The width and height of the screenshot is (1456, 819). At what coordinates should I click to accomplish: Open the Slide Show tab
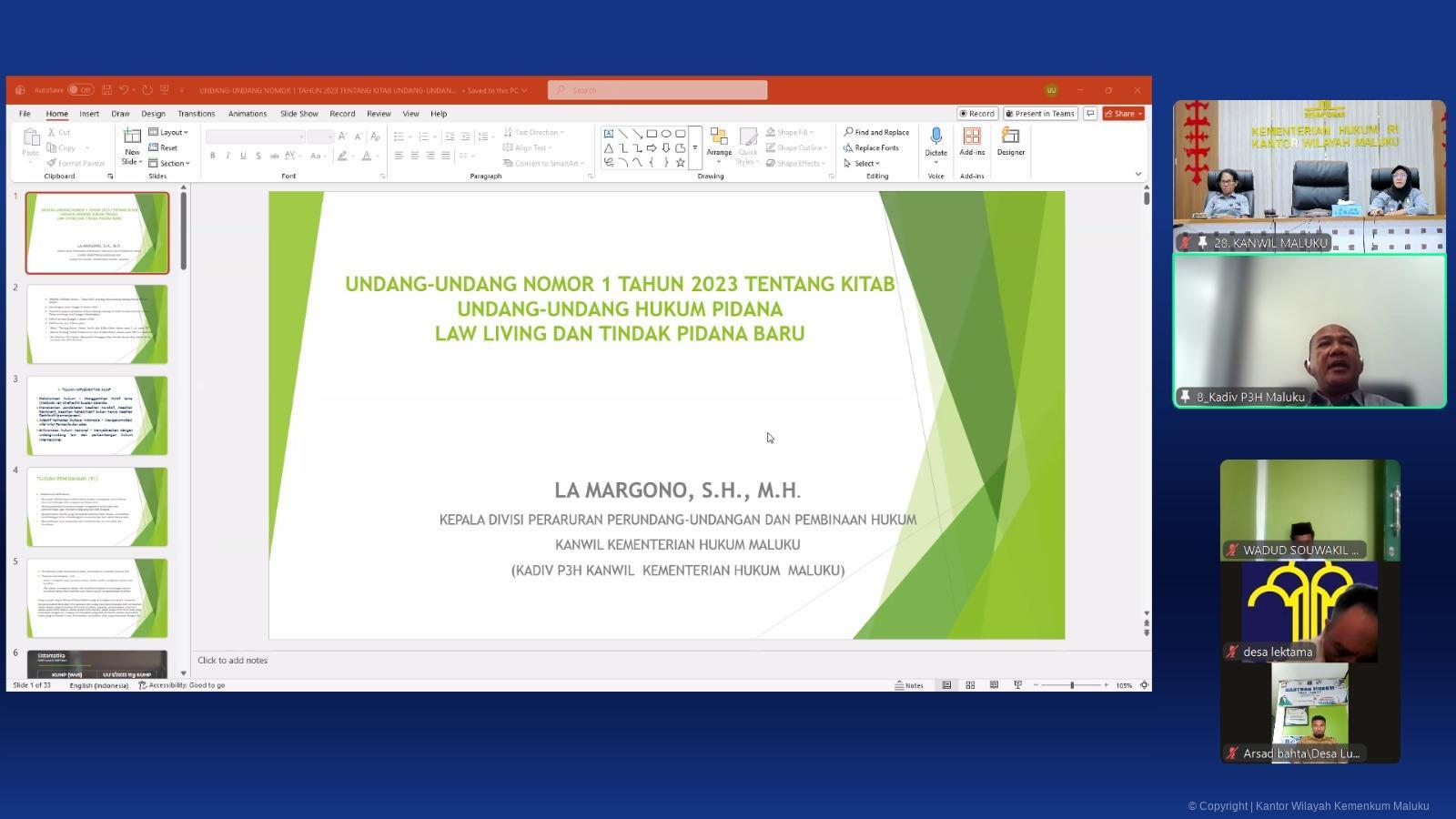click(x=298, y=114)
